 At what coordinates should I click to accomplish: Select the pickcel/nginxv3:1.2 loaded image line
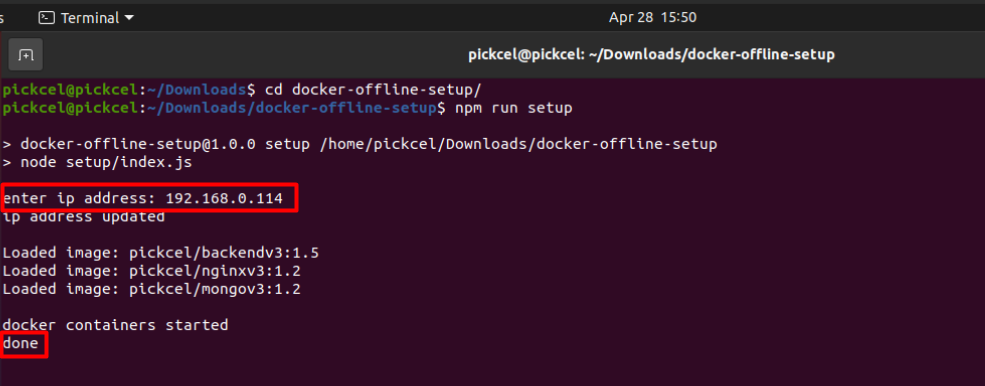[151, 272]
